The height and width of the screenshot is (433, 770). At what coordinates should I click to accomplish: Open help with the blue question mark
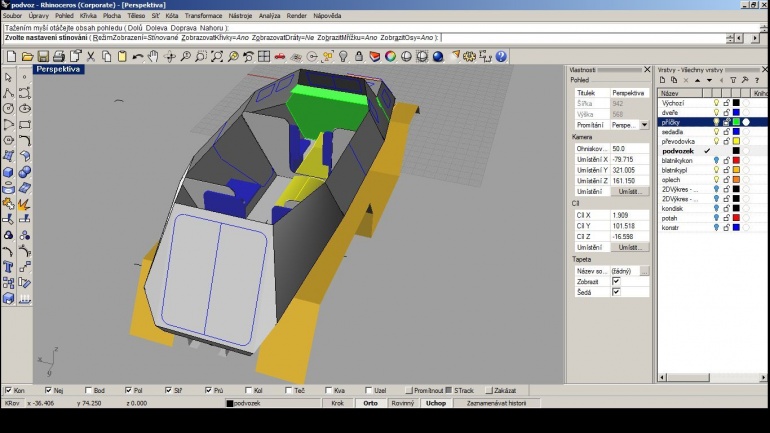[x=501, y=56]
